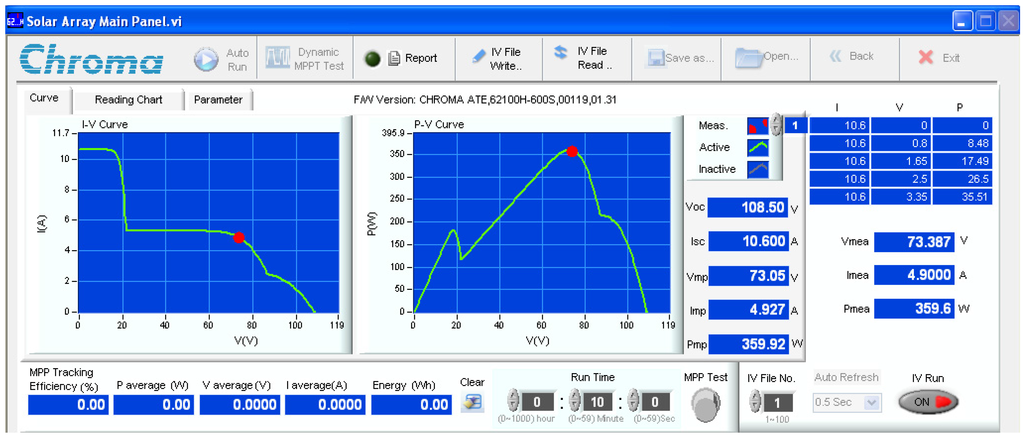Click the Auto Run play icon

[206, 59]
